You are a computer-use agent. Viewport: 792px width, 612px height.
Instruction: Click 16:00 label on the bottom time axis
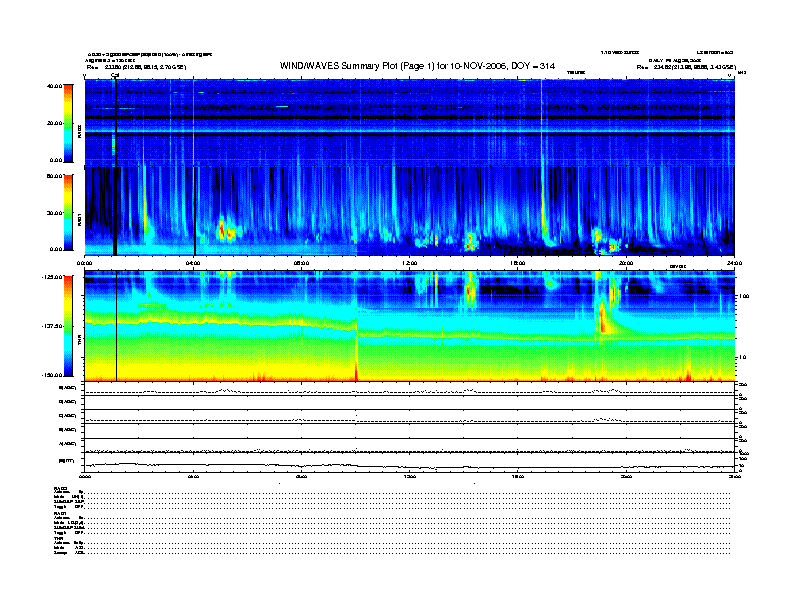coord(518,476)
